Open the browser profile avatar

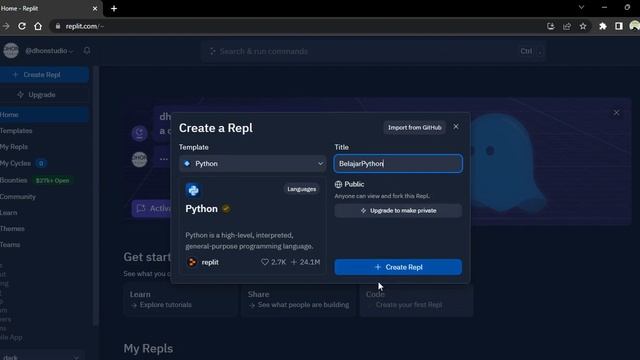[x=634, y=26]
